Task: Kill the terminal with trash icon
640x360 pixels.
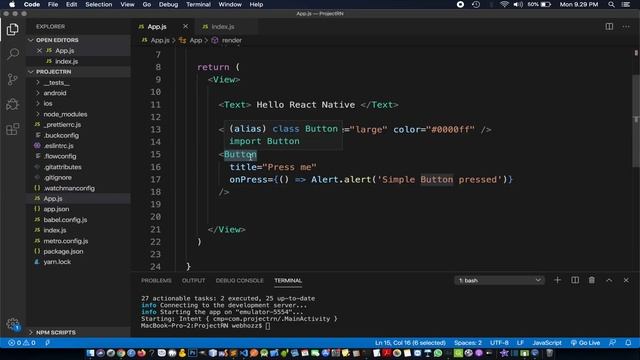Action: [592, 280]
